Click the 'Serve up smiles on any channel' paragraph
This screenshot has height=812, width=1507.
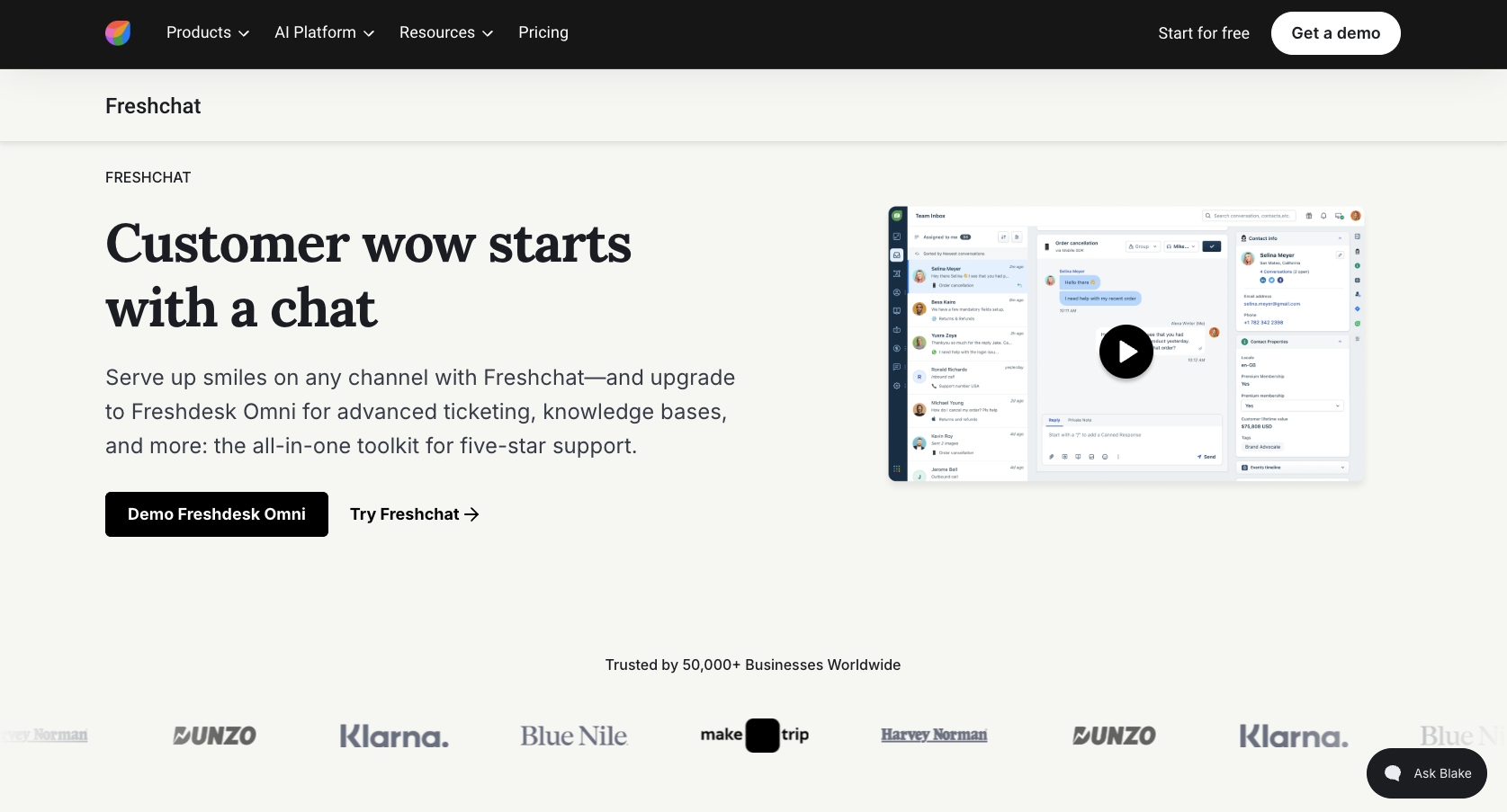coord(420,412)
